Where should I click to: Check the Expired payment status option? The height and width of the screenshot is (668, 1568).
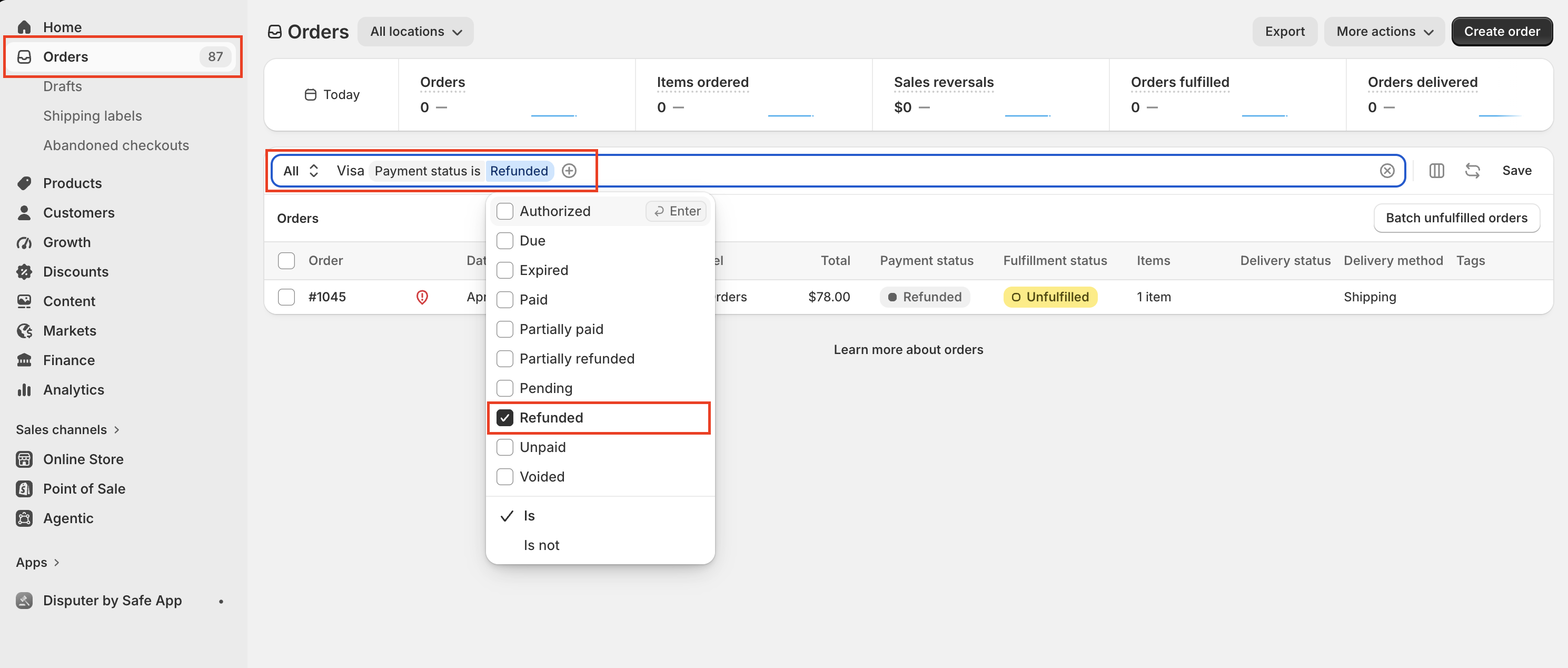tap(504, 270)
